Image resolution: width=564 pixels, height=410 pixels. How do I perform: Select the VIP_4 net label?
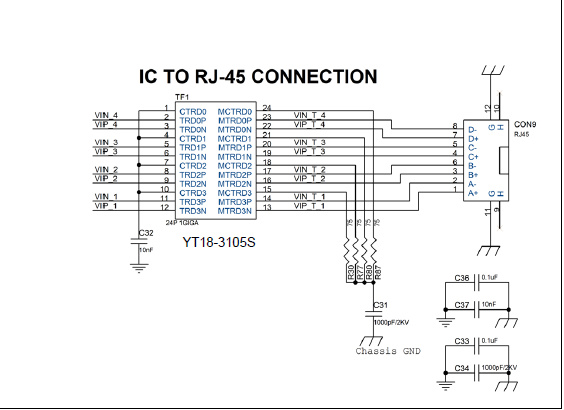pyautogui.click(x=106, y=124)
